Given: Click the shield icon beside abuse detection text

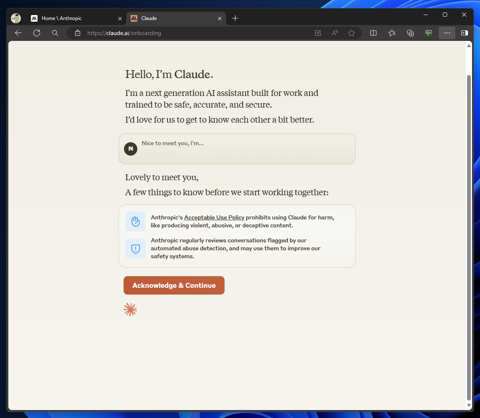Looking at the screenshot, I should (x=136, y=249).
